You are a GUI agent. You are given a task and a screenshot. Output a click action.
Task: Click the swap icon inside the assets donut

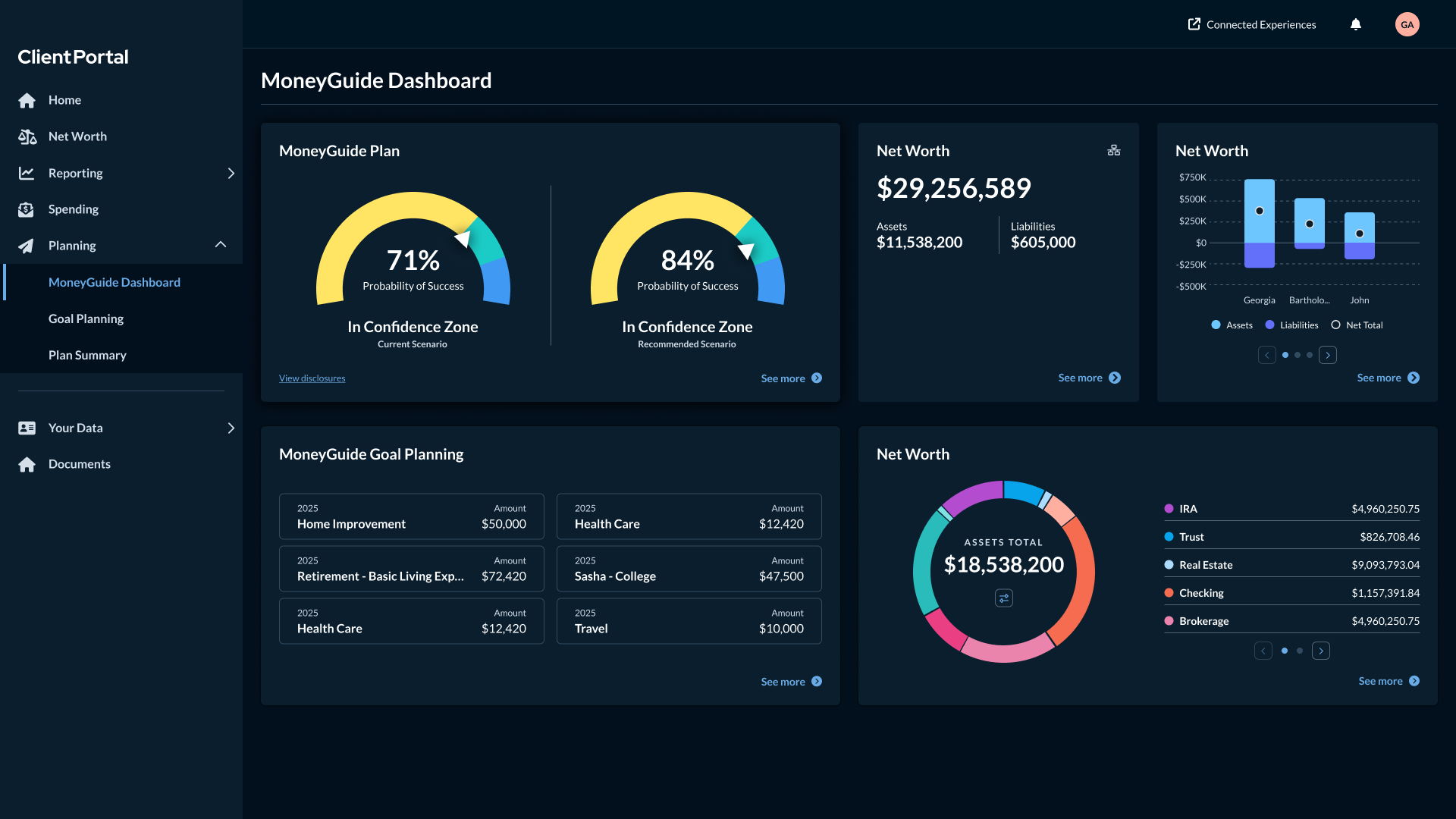click(x=1004, y=598)
